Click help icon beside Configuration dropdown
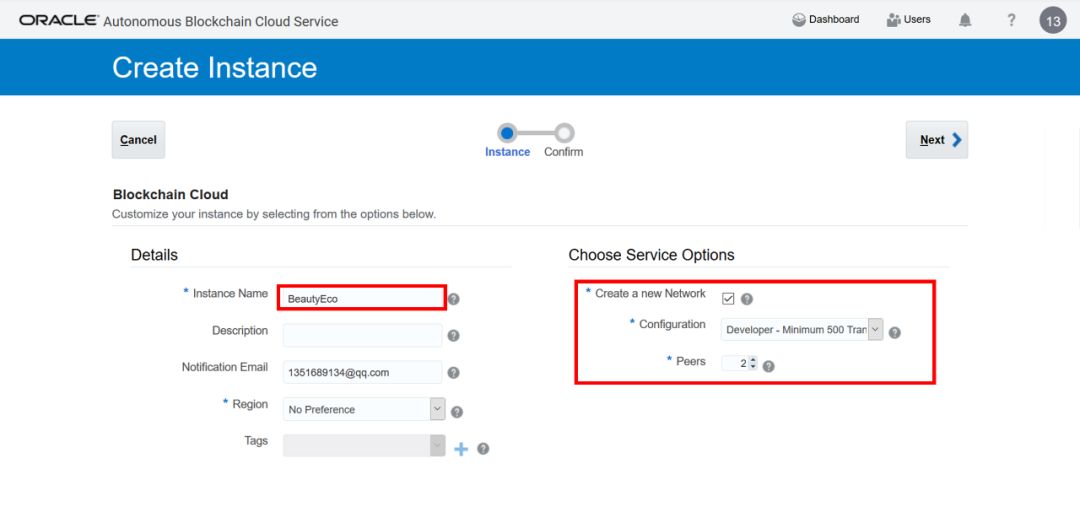The image size is (1080, 507). [x=894, y=333]
